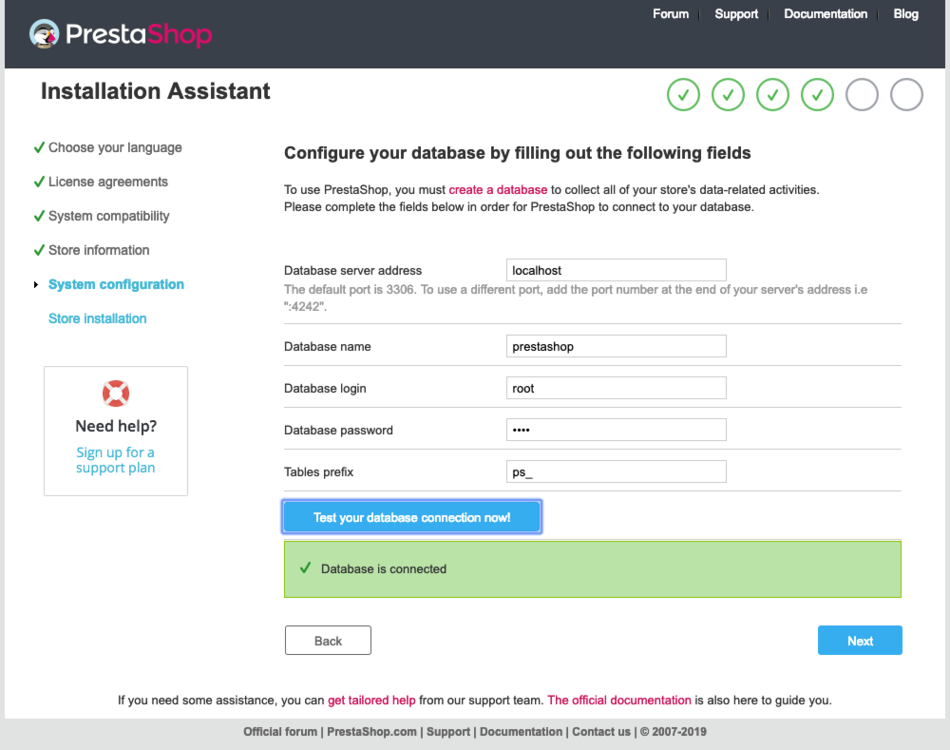Open the Forum menu item in the header

tap(670, 14)
